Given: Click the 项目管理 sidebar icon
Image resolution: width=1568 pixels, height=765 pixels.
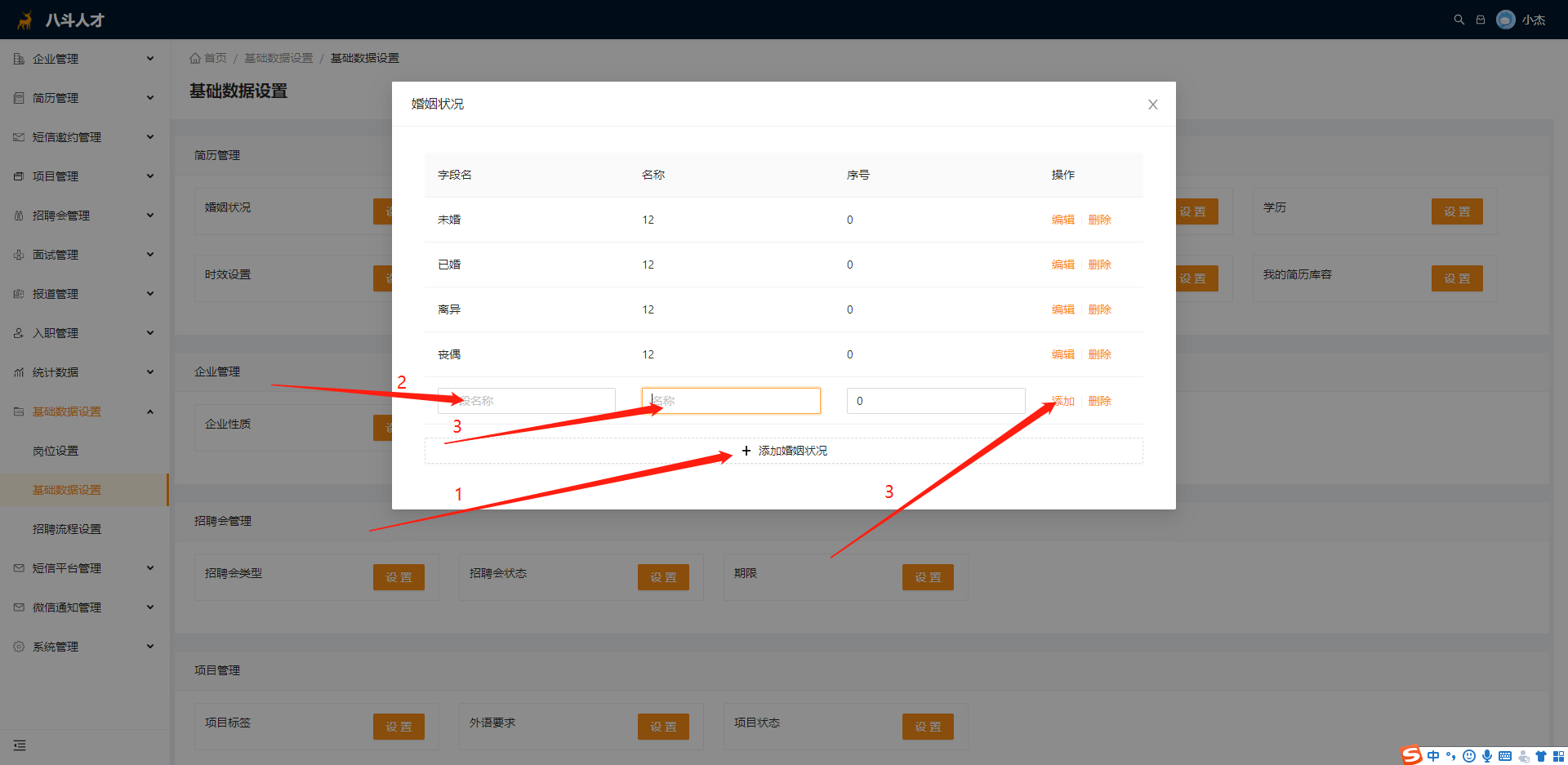Looking at the screenshot, I should click(x=19, y=176).
